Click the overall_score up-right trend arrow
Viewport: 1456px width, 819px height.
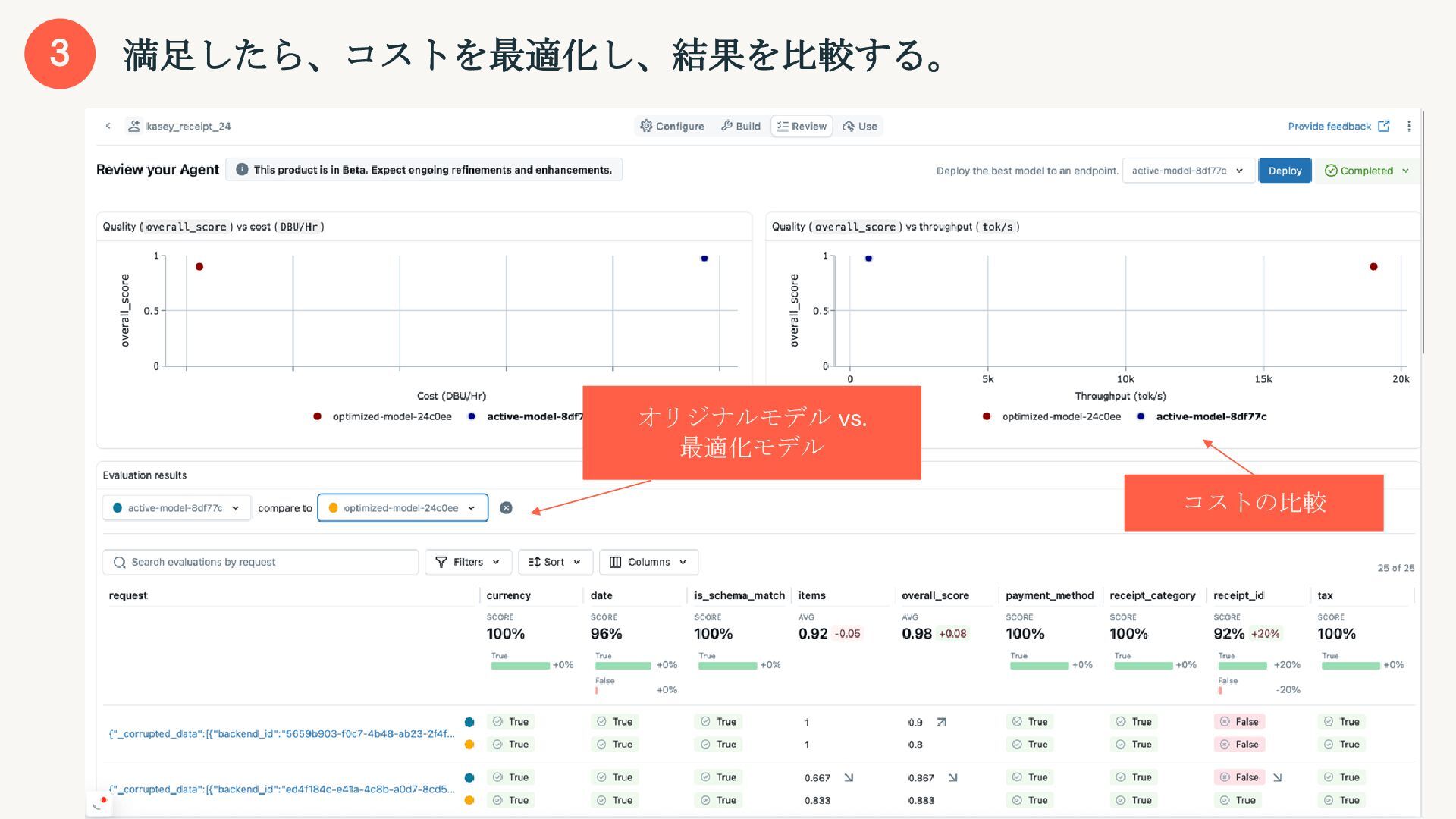coord(941,722)
